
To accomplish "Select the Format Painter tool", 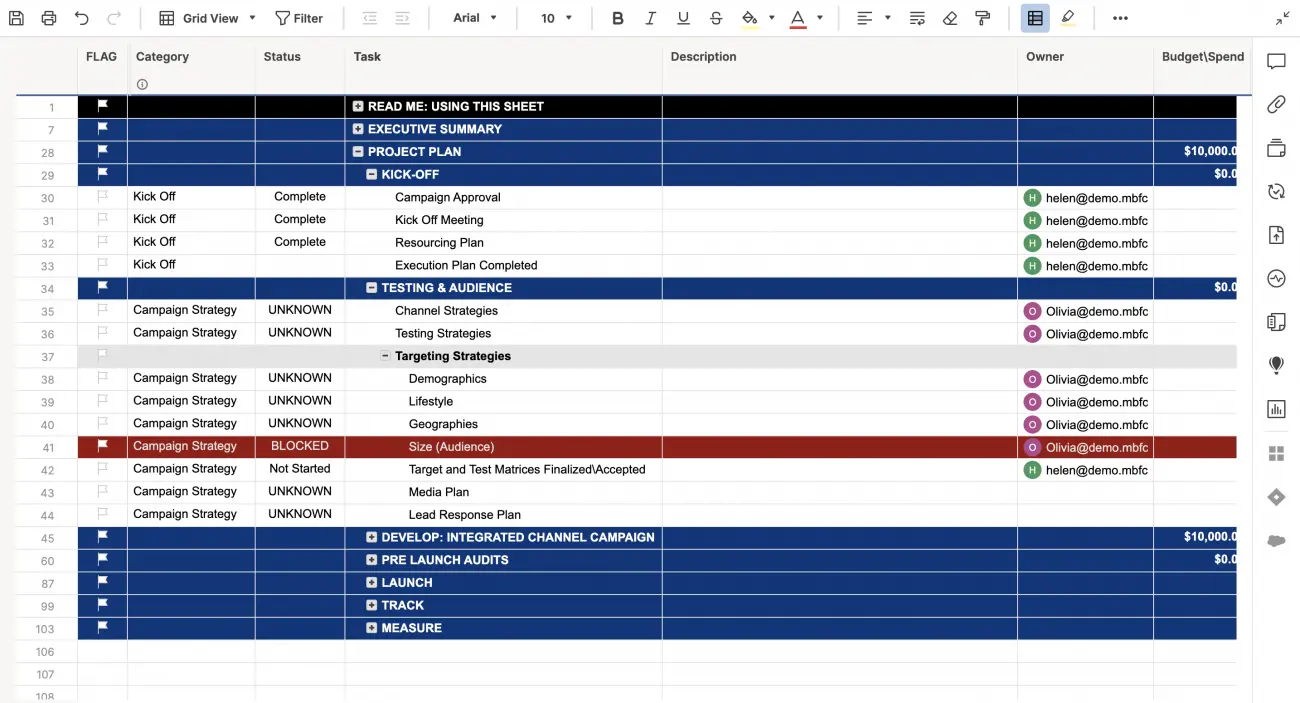I will coord(982,17).
